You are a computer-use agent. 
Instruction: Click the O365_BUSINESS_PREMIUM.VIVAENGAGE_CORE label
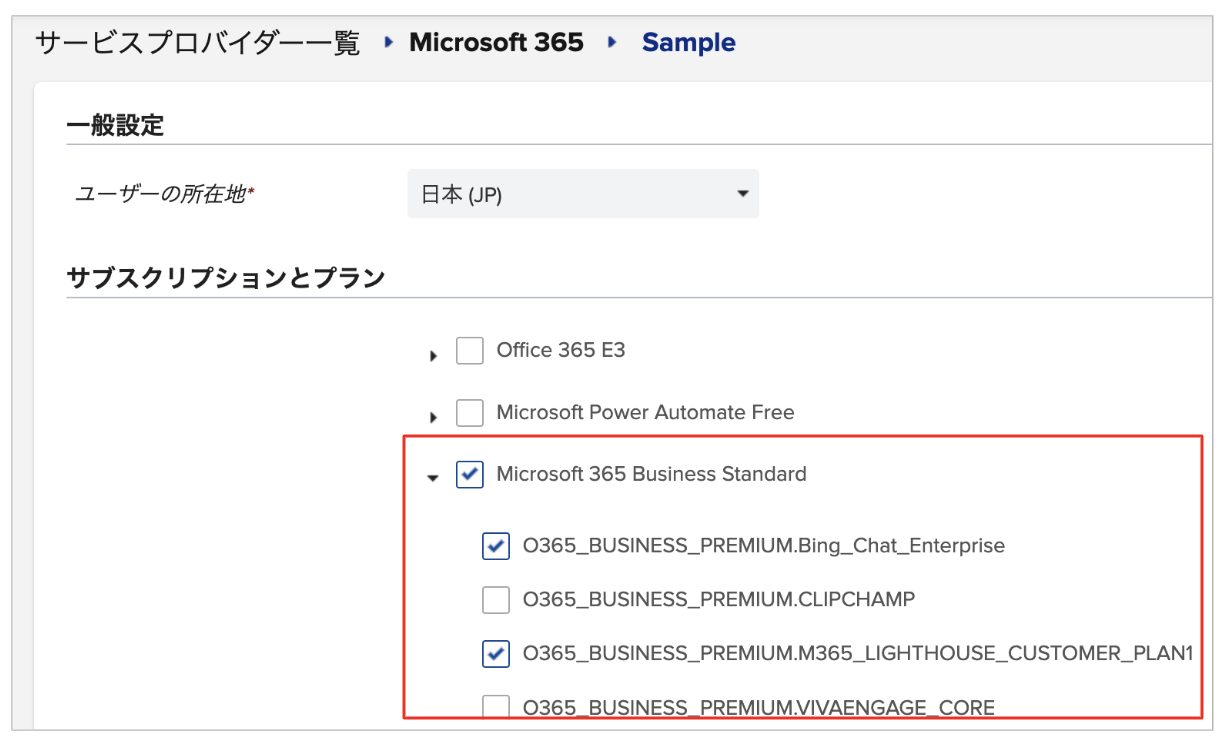point(759,708)
